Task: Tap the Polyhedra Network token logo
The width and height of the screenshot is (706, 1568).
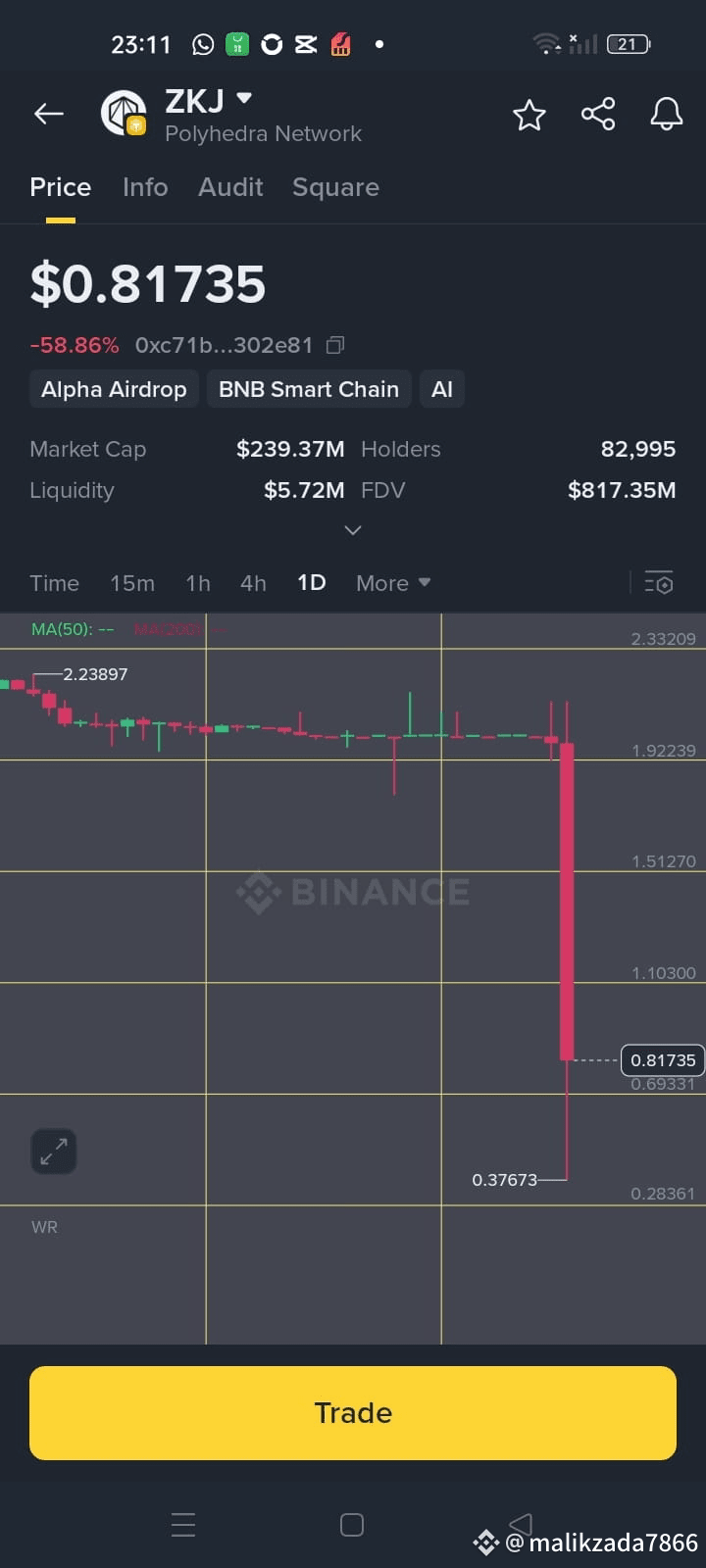Action: [x=124, y=113]
